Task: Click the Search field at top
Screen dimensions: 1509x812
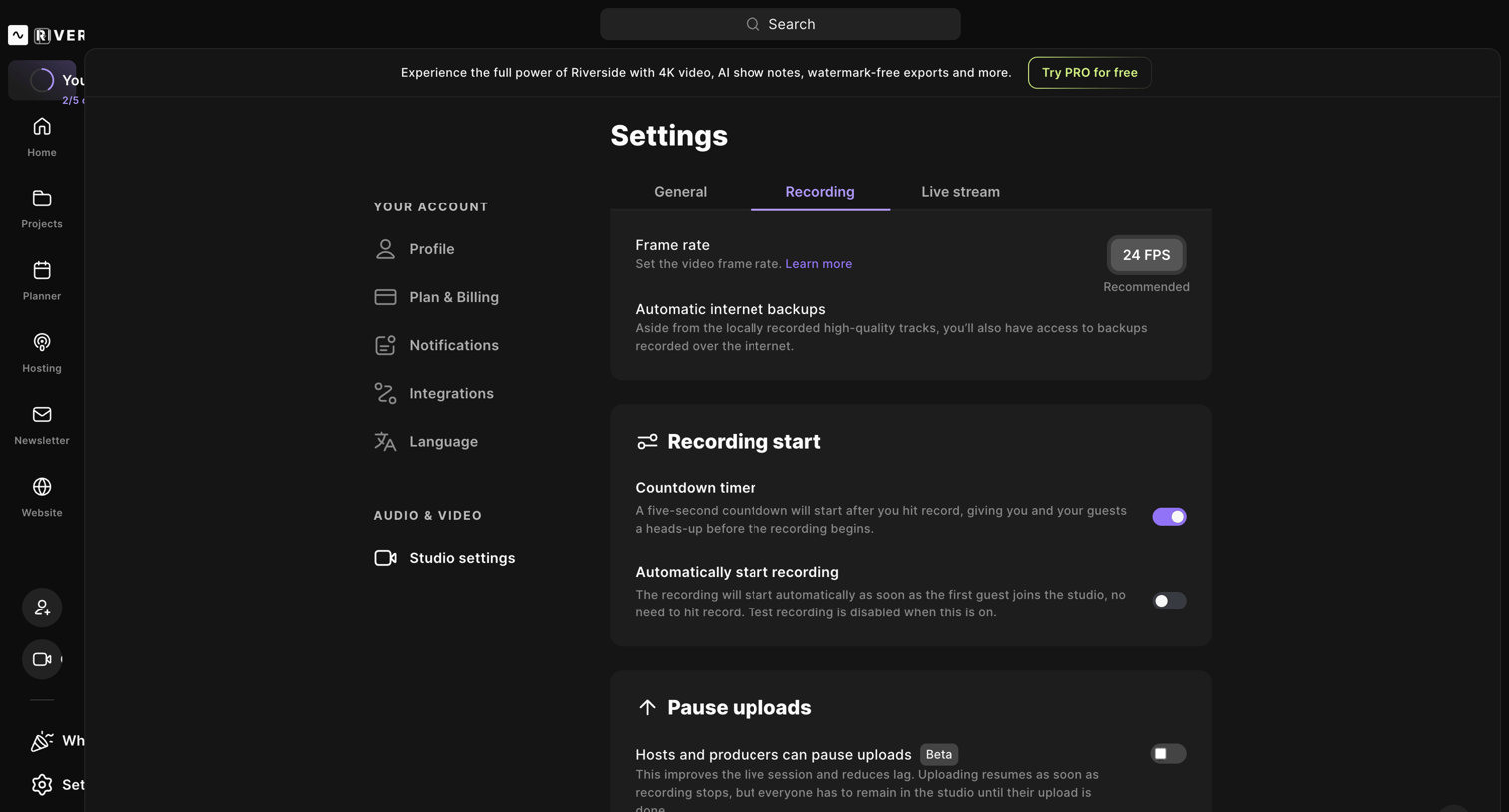Action: 780,24
